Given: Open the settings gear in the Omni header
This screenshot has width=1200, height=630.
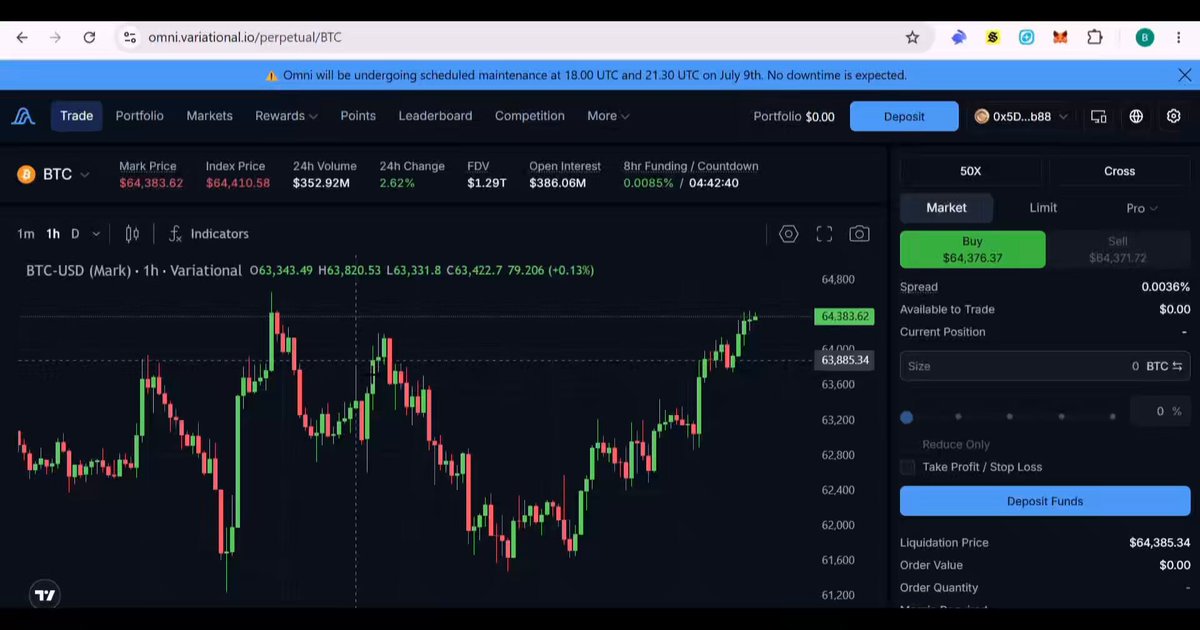Looking at the screenshot, I should 1174,116.
